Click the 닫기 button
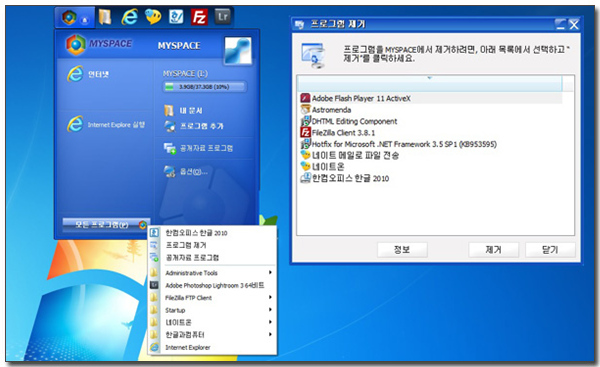600x367 pixels. (550, 250)
